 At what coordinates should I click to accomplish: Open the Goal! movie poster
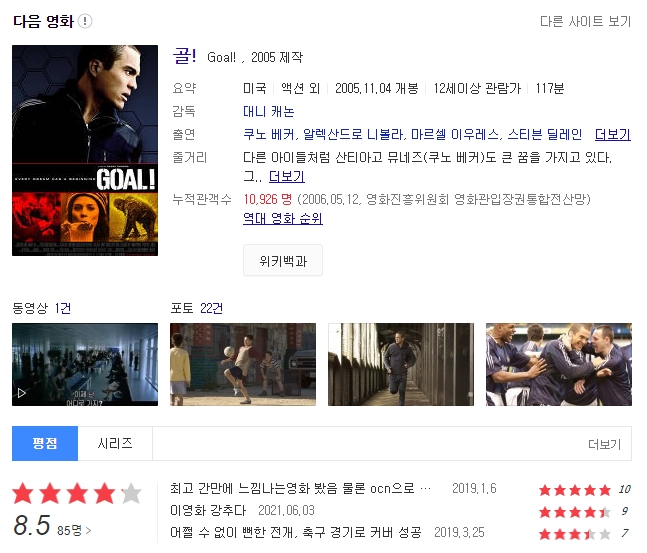(85, 150)
